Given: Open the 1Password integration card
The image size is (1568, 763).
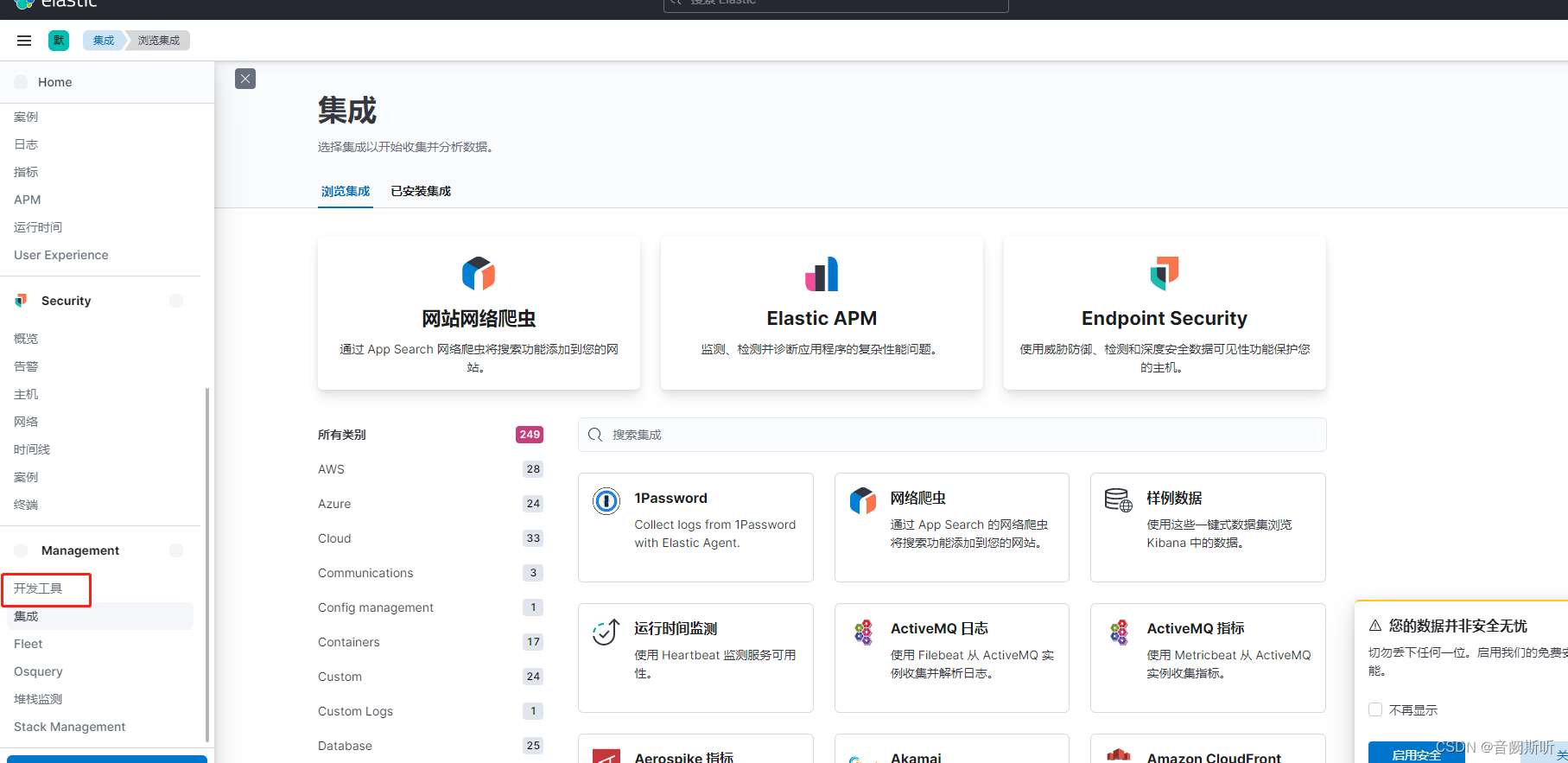Looking at the screenshot, I should tap(695, 527).
